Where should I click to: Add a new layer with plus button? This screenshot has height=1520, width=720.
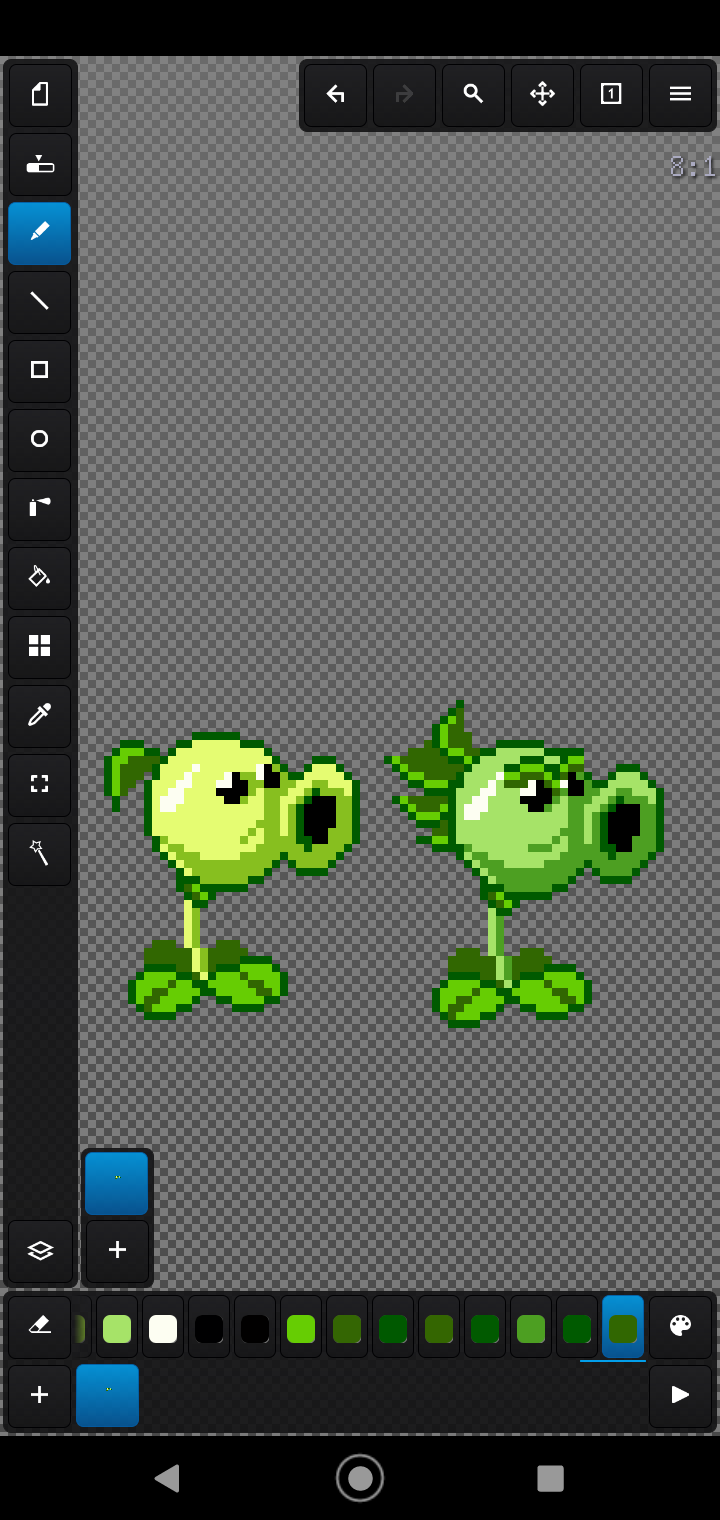[x=117, y=1251]
